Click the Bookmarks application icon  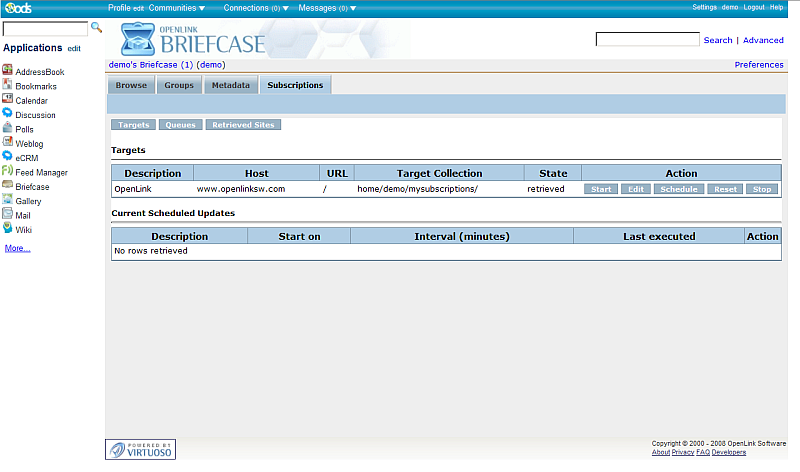(x=7, y=86)
